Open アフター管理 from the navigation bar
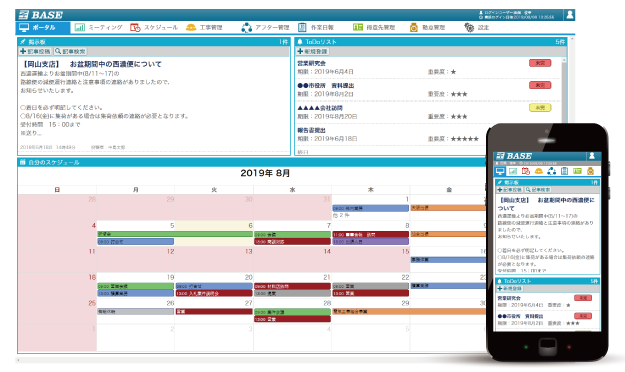 pyautogui.click(x=265, y=28)
